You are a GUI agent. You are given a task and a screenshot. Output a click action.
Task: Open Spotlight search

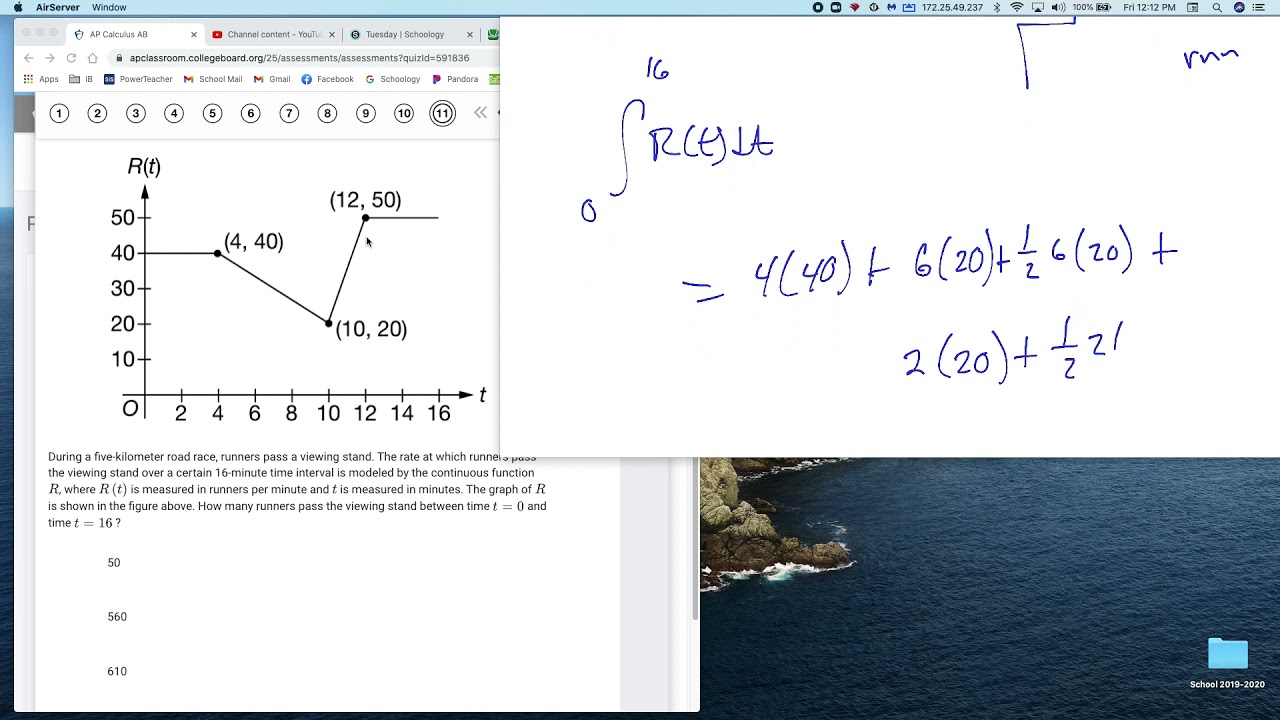[1217, 7]
